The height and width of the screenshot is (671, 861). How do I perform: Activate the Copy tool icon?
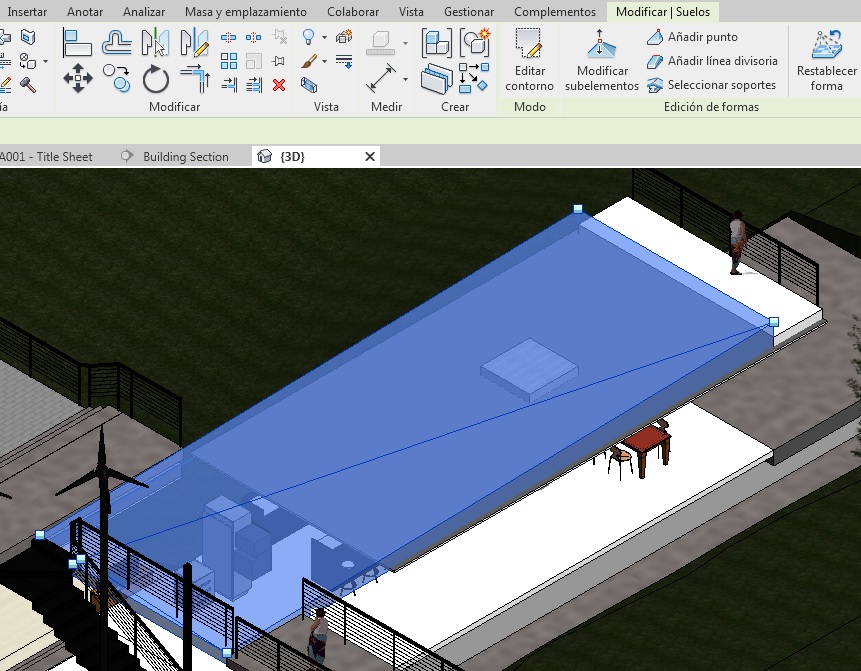[x=117, y=78]
